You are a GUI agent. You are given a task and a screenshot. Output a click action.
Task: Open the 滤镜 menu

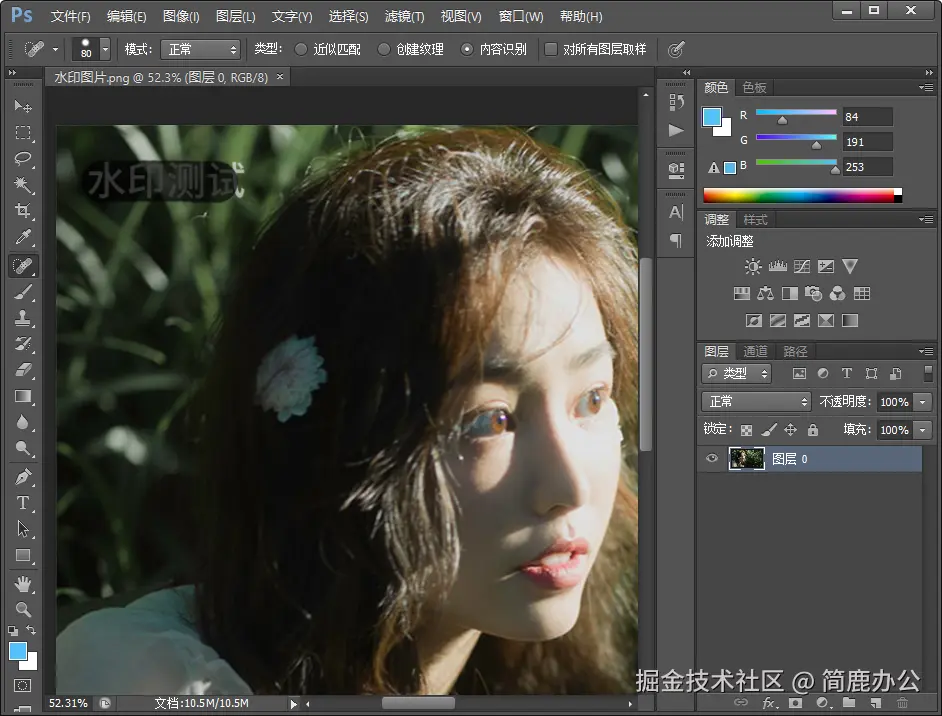coord(405,16)
